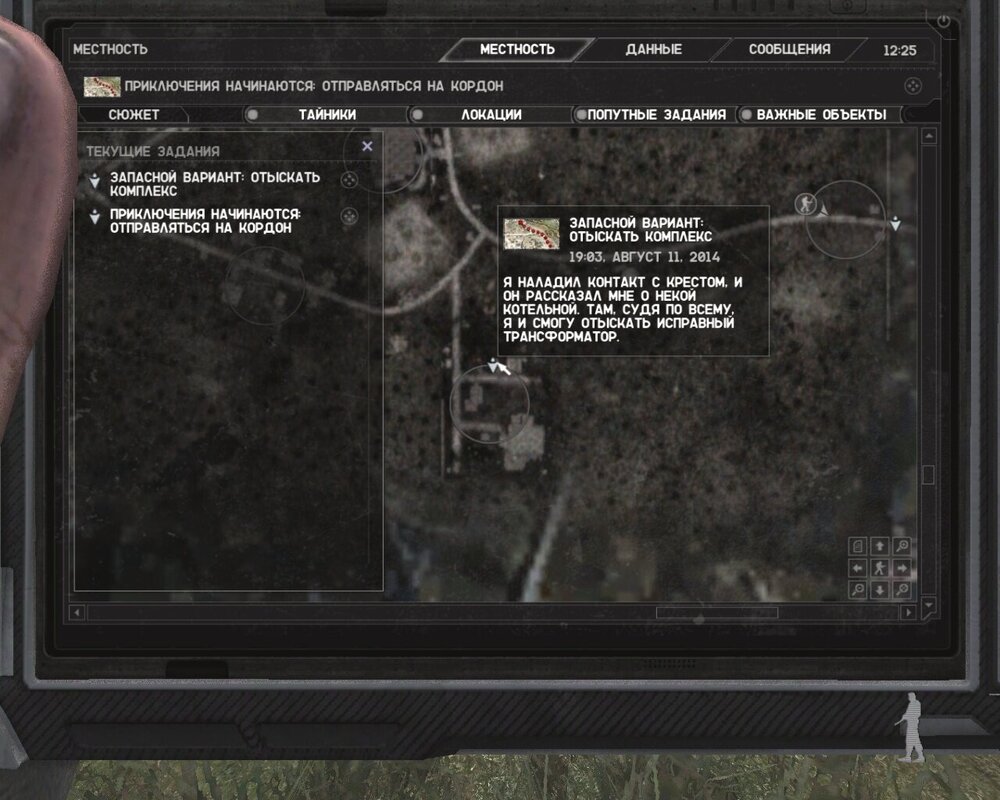Click the horizontal scrollbar right arrow

908,612
